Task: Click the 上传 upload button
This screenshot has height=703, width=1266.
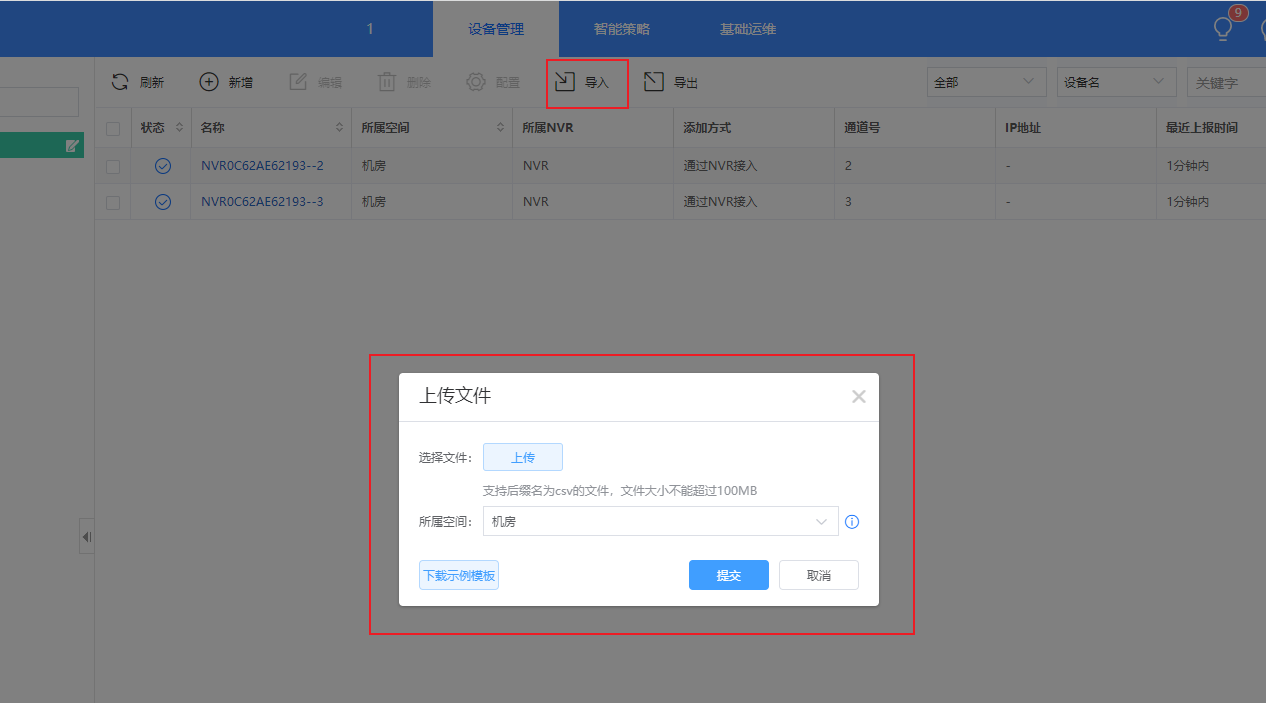Action: click(x=523, y=457)
